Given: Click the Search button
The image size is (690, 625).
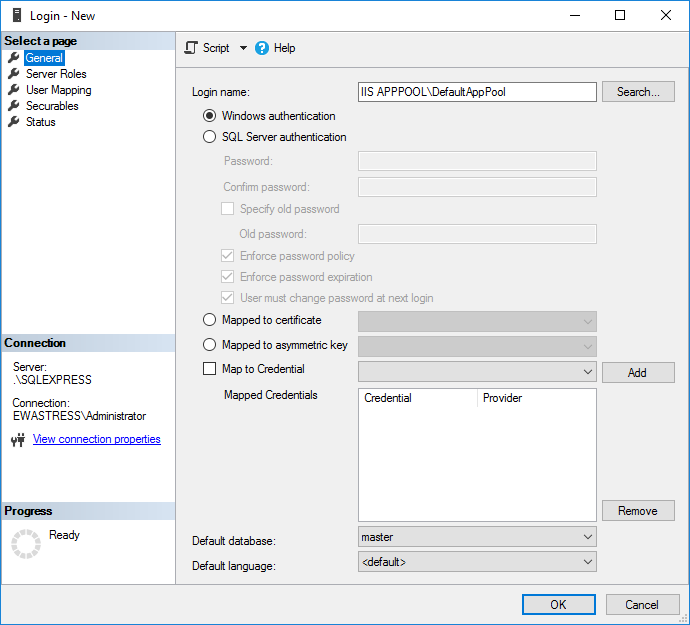Looking at the screenshot, I should pyautogui.click(x=638, y=92).
